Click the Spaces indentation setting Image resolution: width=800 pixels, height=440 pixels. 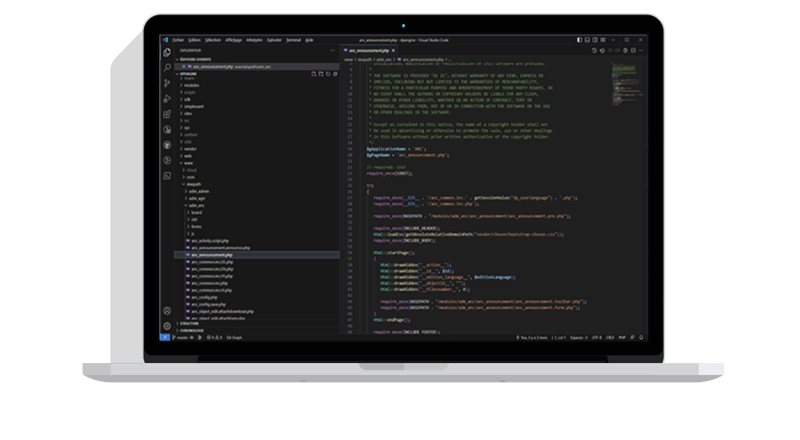coord(579,337)
